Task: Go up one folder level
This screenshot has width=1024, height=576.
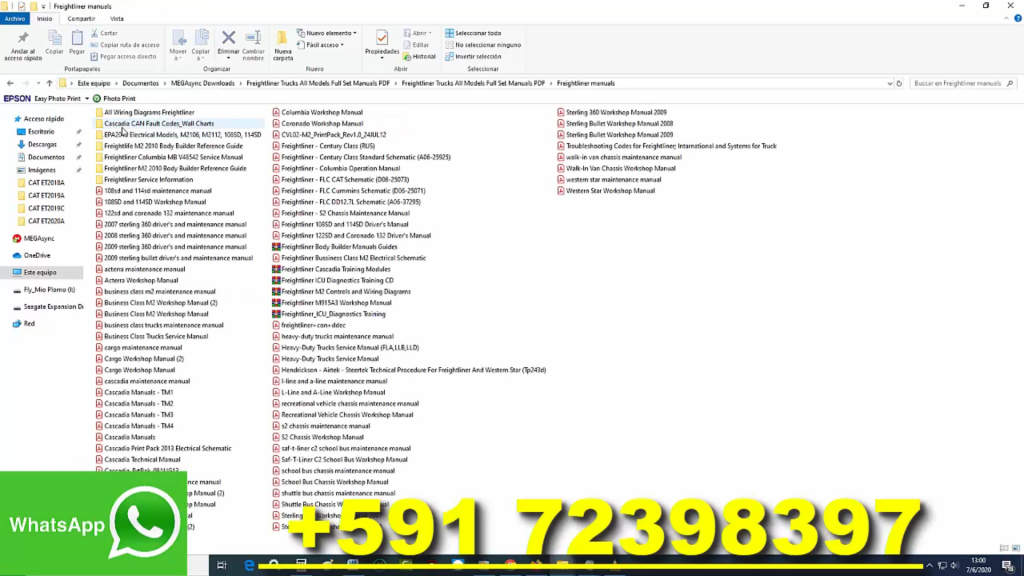Action: 49,84
